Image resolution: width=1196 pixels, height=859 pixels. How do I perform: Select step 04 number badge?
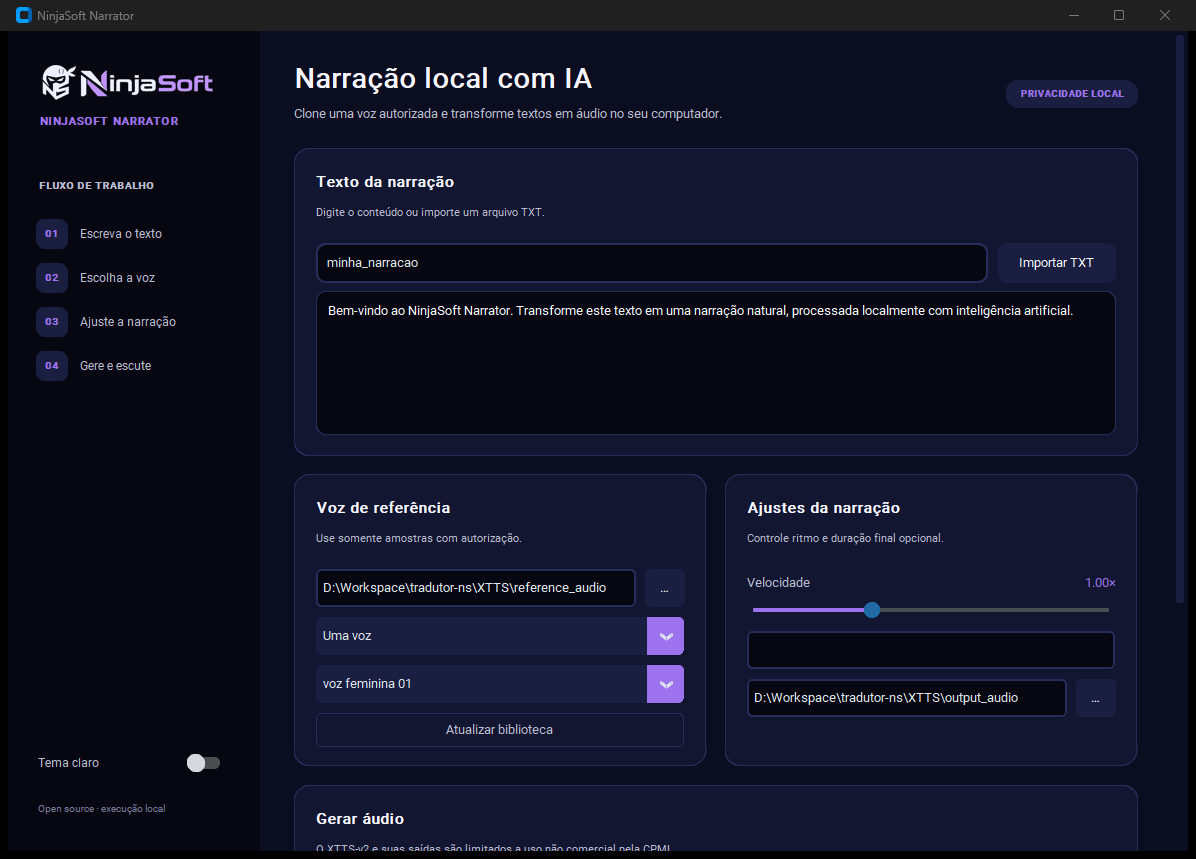click(52, 365)
